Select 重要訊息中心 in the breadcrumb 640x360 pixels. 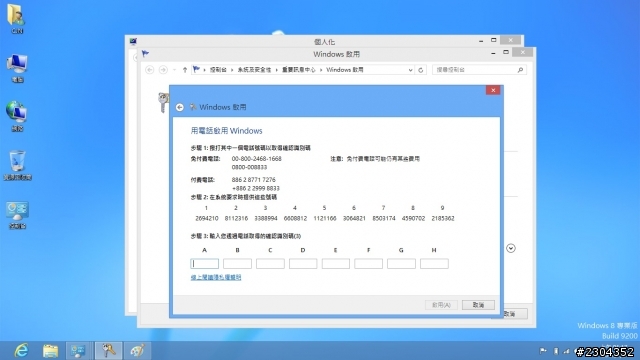(x=299, y=70)
